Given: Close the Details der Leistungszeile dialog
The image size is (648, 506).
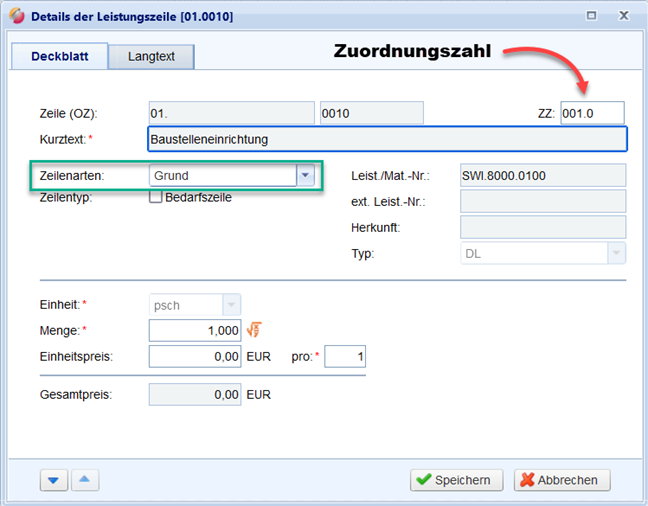Looking at the screenshot, I should [624, 16].
